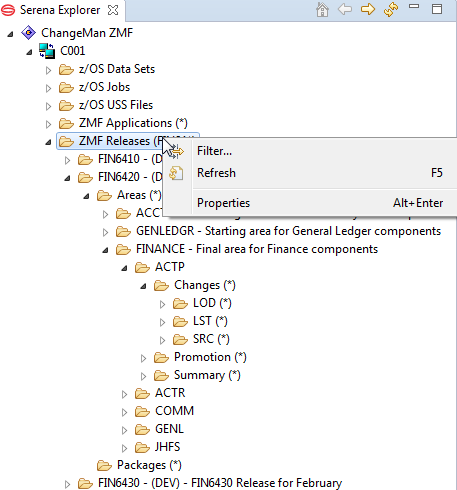Click the LOD folder icon
The height and width of the screenshot is (490, 457).
tap(180, 303)
